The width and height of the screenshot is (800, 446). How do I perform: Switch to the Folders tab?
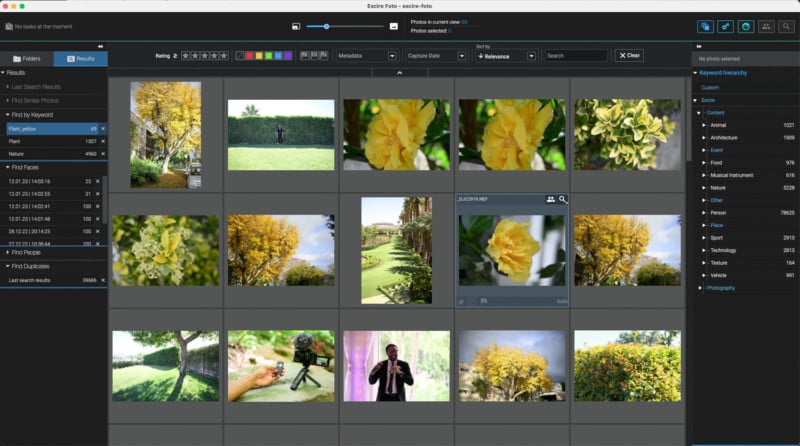tap(27, 59)
